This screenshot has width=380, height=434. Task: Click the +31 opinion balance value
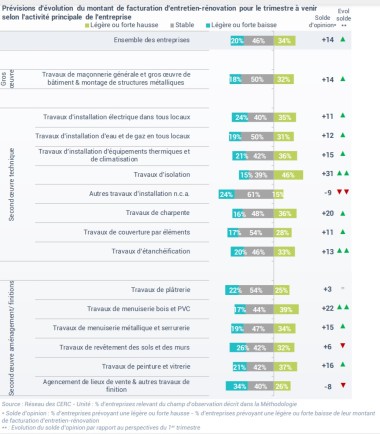(x=328, y=174)
